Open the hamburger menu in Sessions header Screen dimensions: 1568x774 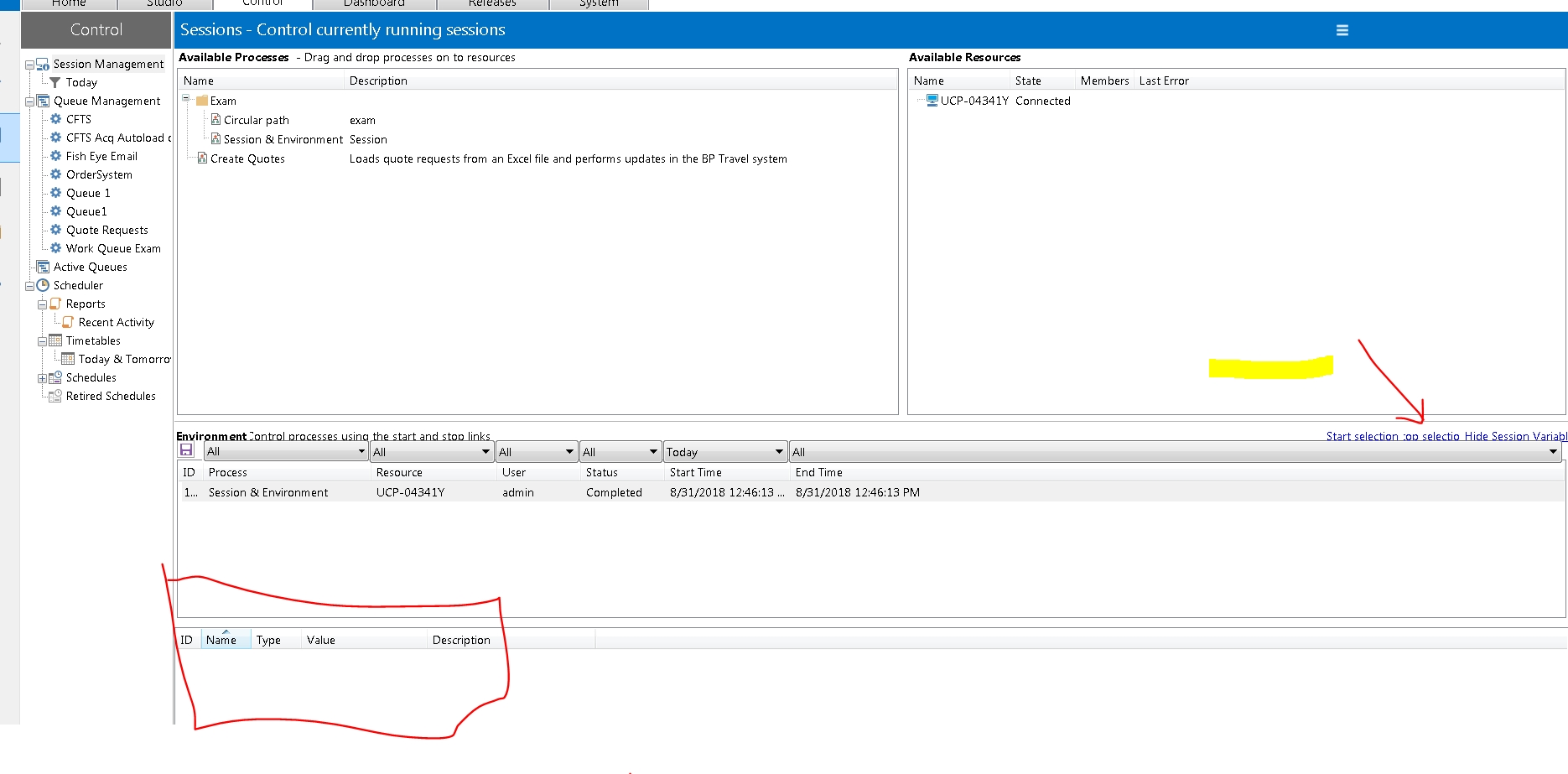coord(1342,30)
